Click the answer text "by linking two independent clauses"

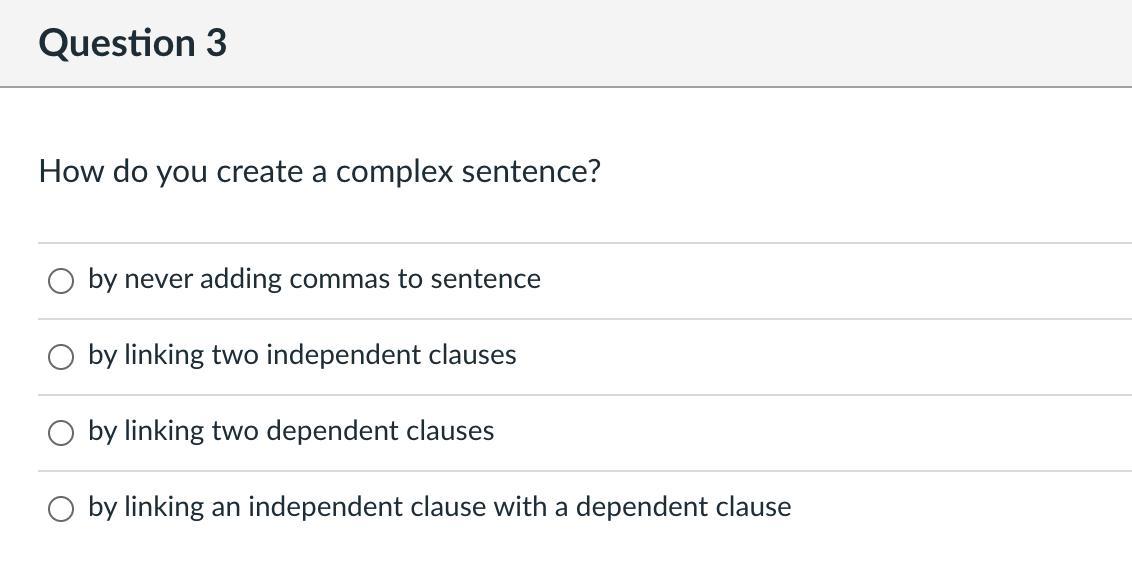[302, 355]
